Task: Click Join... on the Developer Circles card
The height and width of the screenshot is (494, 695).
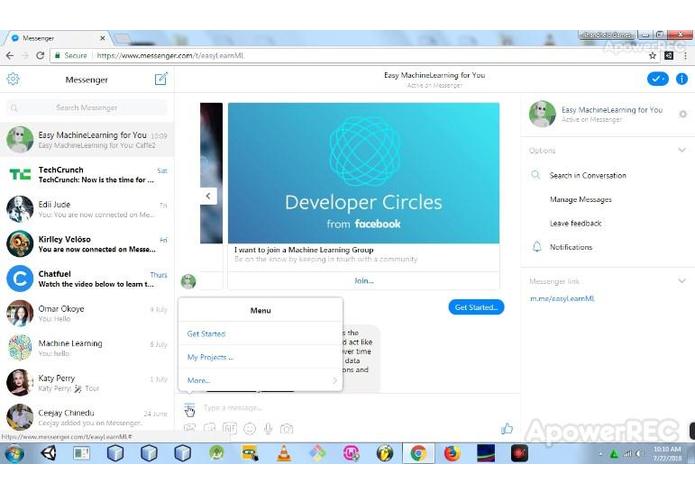Action: coord(363,280)
